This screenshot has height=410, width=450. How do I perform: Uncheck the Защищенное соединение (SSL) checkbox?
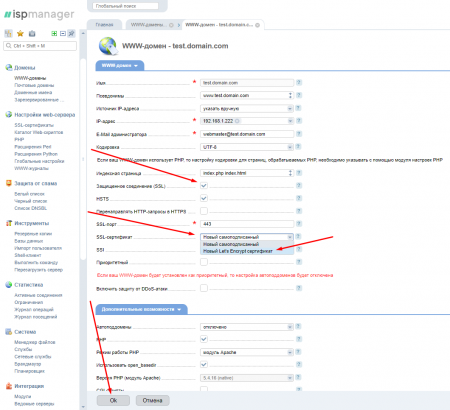(x=204, y=185)
